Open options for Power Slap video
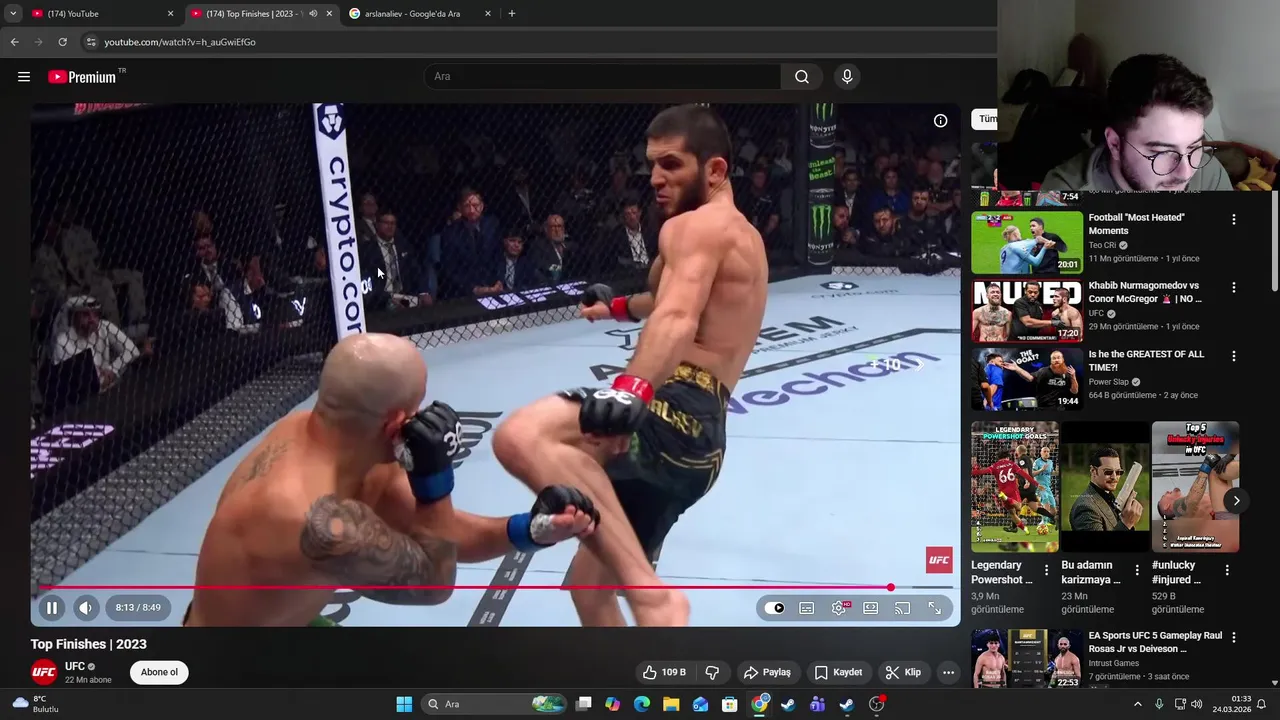This screenshot has height=720, width=1280. click(1233, 356)
